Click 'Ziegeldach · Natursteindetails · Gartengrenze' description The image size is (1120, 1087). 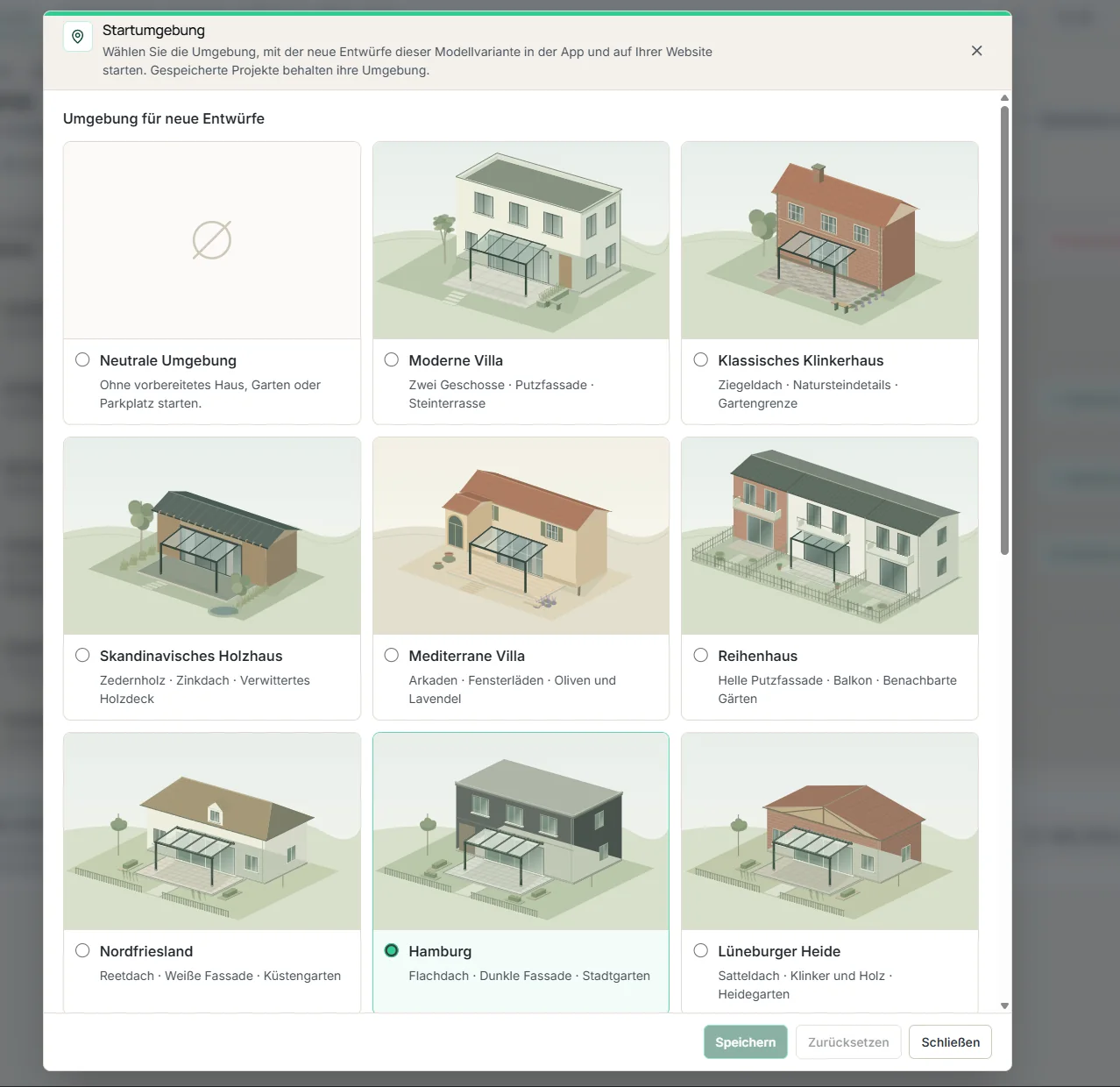808,394
